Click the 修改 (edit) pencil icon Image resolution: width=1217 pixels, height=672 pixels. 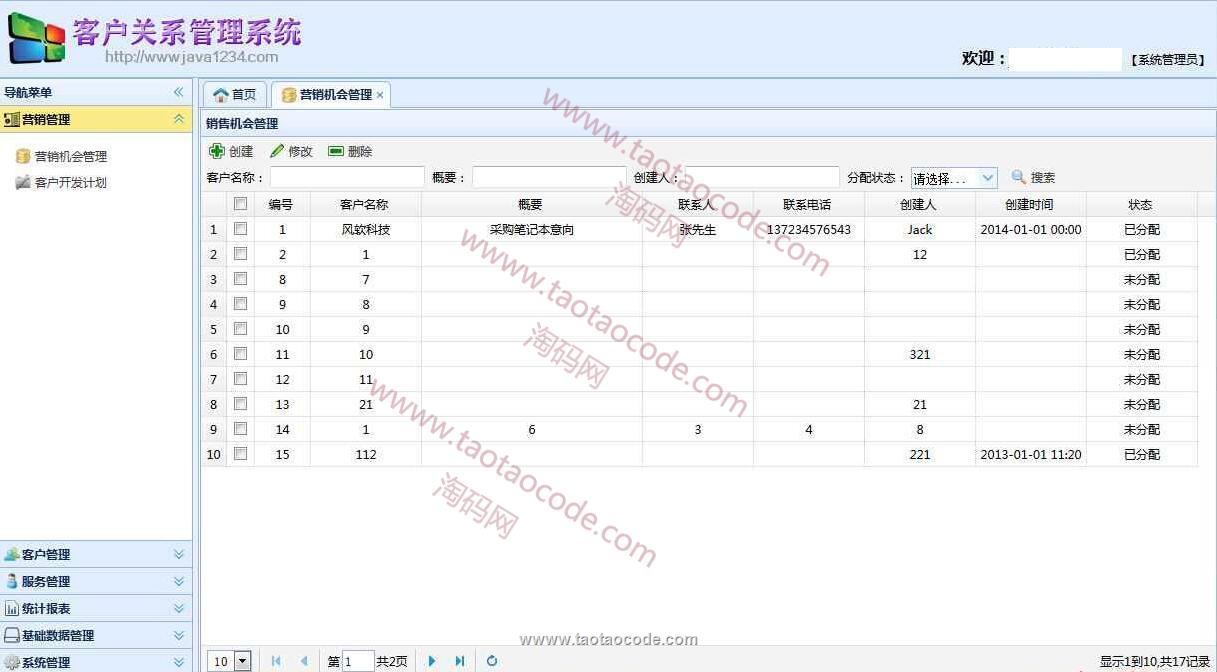(277, 152)
